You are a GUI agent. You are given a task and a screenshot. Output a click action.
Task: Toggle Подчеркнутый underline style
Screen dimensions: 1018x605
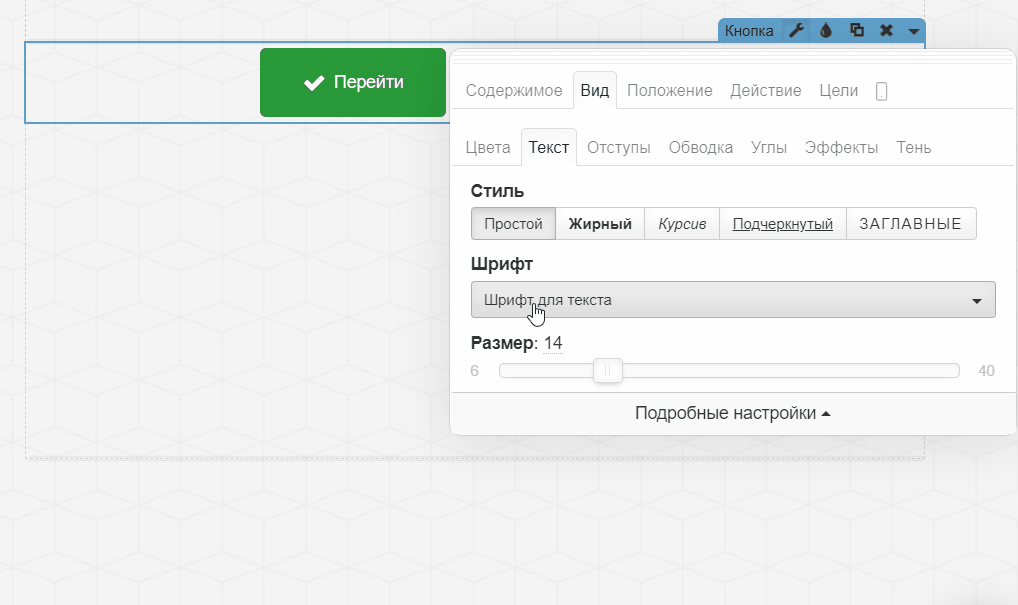click(782, 224)
